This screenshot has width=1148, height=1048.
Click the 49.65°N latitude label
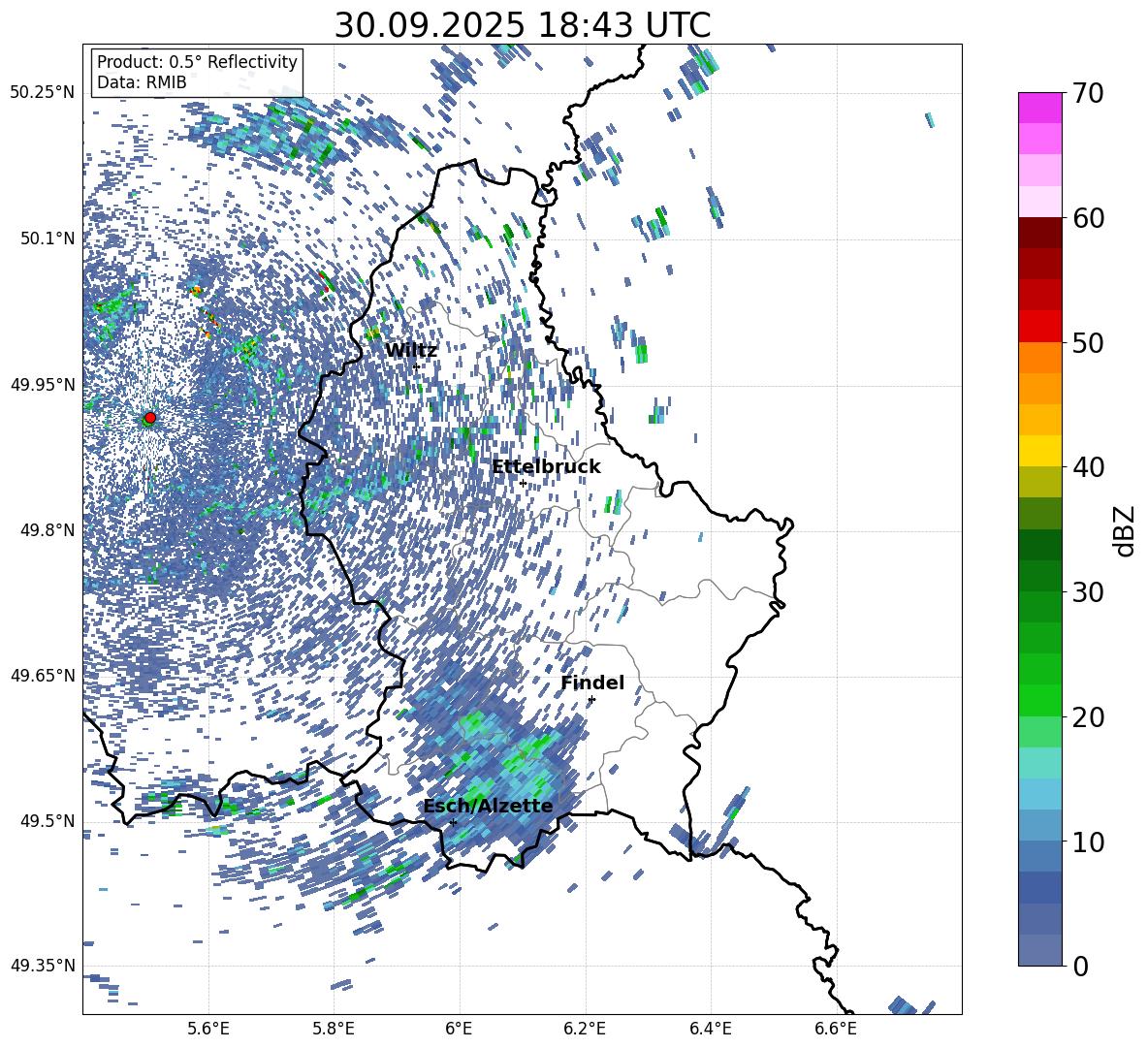point(43,675)
